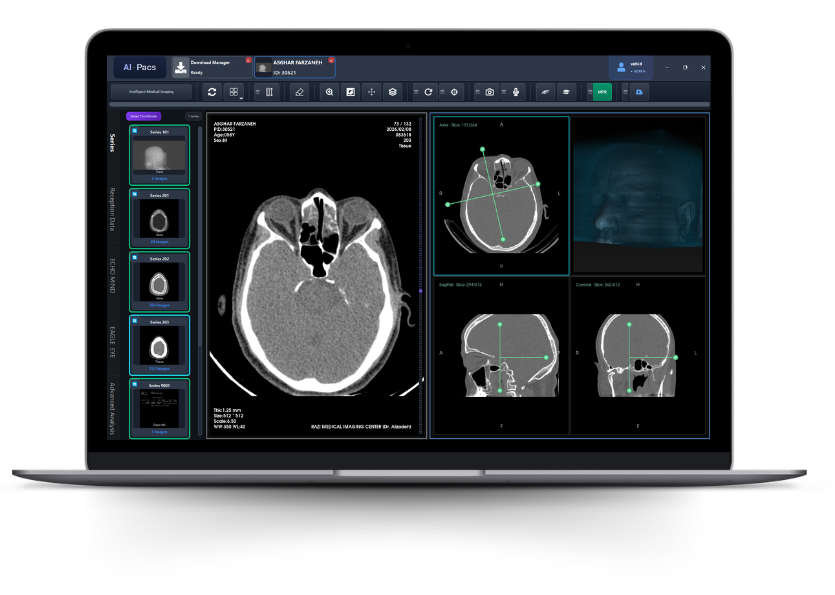Select the Eraser annotation tool
Image resolution: width=835 pixels, height=595 pixels.
tap(299, 91)
